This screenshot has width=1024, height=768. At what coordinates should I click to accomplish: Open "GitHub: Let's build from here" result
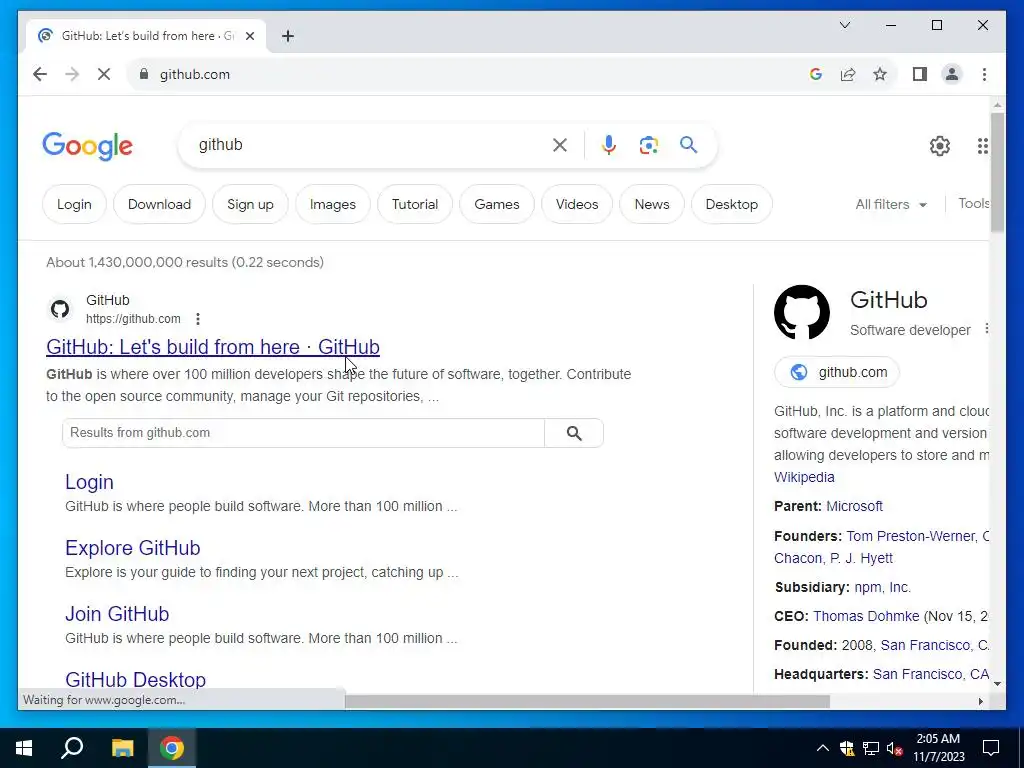213,347
